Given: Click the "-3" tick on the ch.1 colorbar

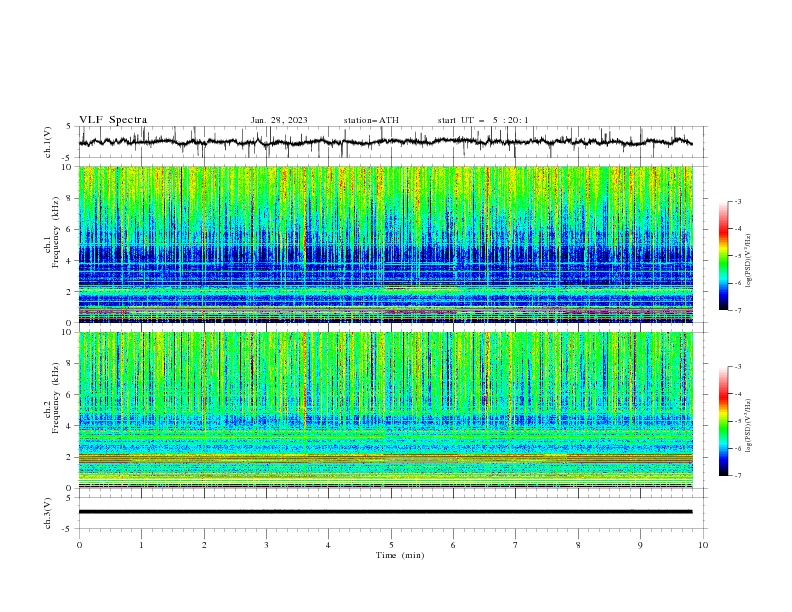Looking at the screenshot, I should click(738, 202).
